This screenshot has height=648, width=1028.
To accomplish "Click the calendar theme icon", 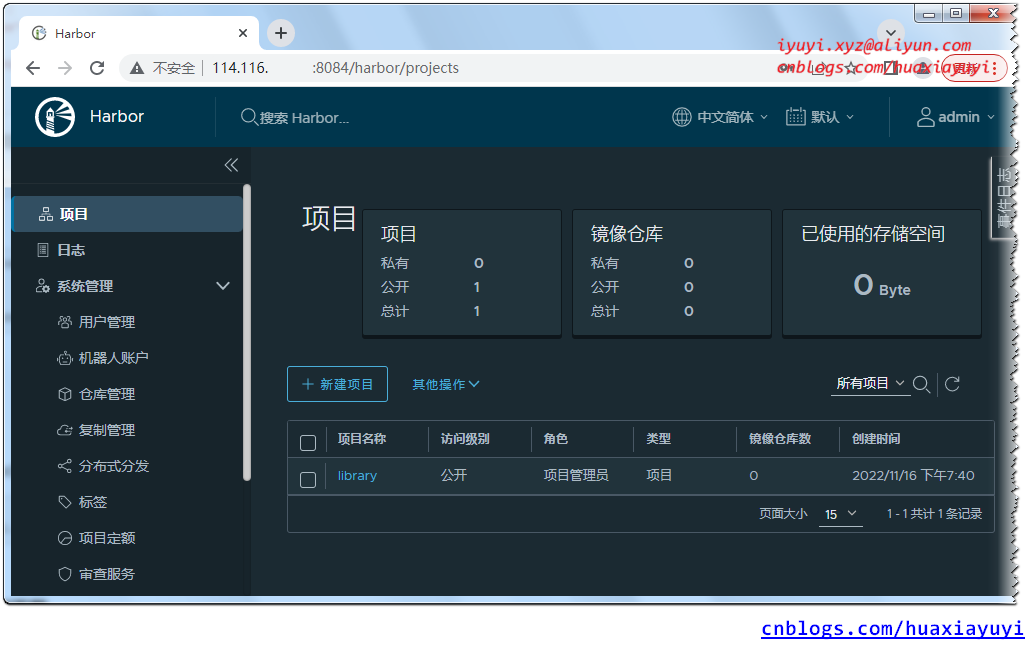I will (x=795, y=117).
